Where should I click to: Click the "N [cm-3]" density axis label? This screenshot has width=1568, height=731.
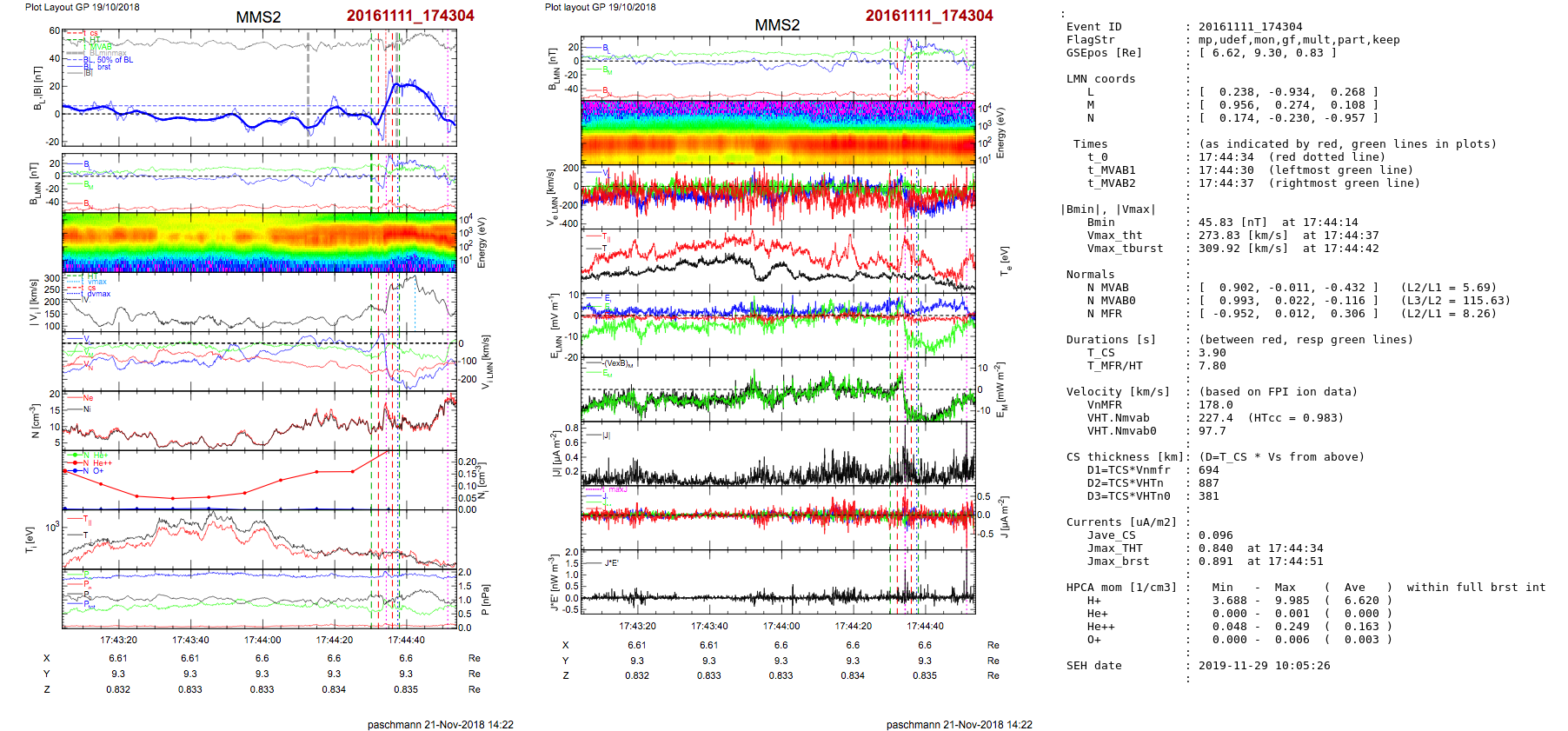35,421
